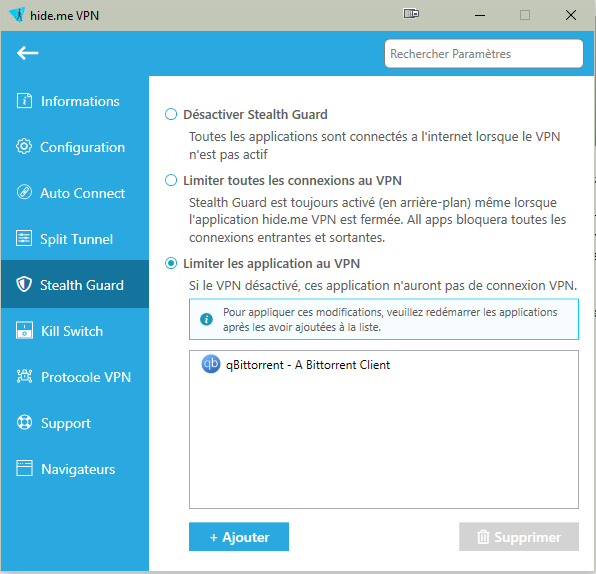Click the + Ajouter button
Screen dimensions: 596x574
[239, 536]
